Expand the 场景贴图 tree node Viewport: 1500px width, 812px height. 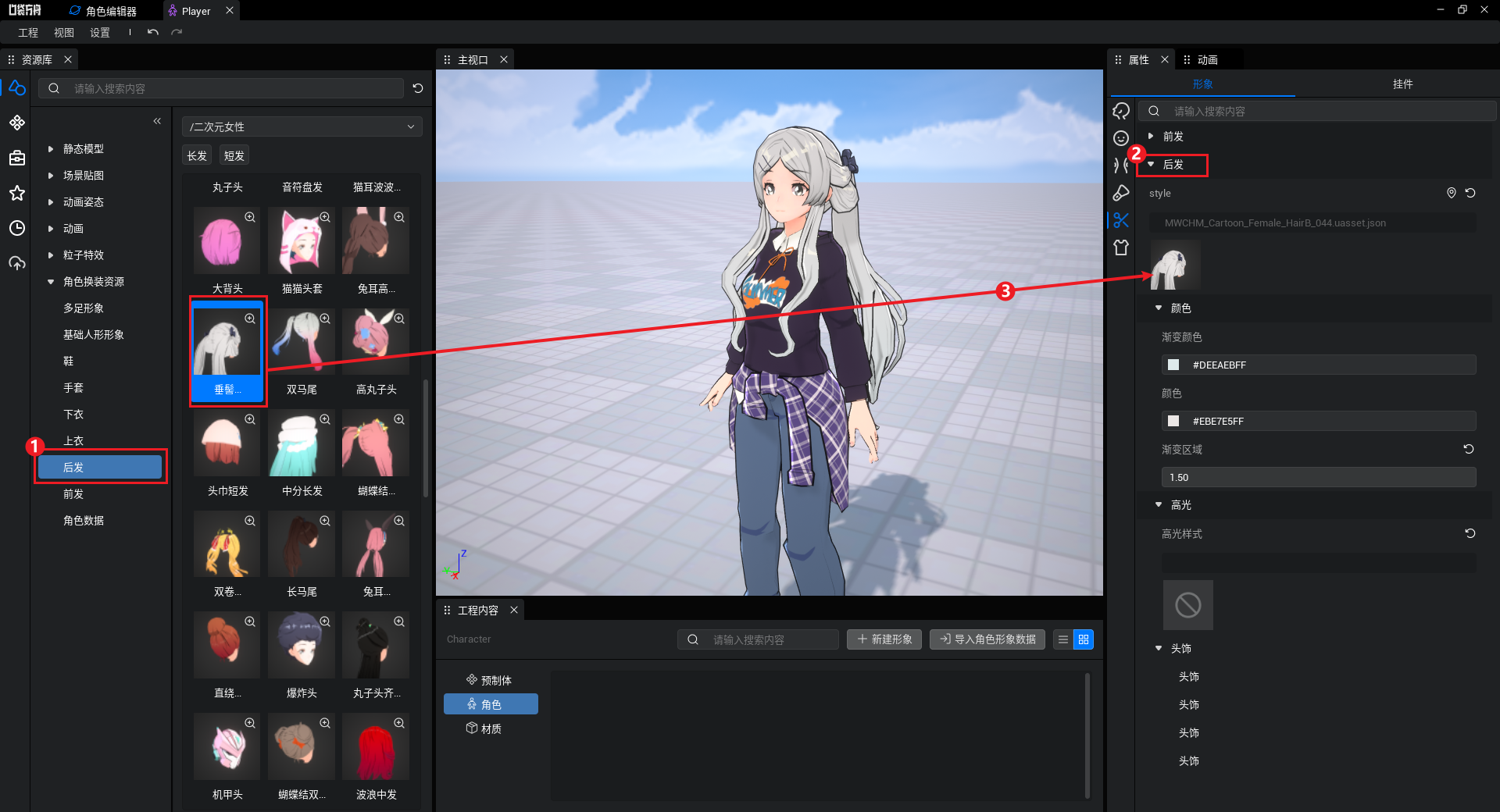pyautogui.click(x=51, y=175)
